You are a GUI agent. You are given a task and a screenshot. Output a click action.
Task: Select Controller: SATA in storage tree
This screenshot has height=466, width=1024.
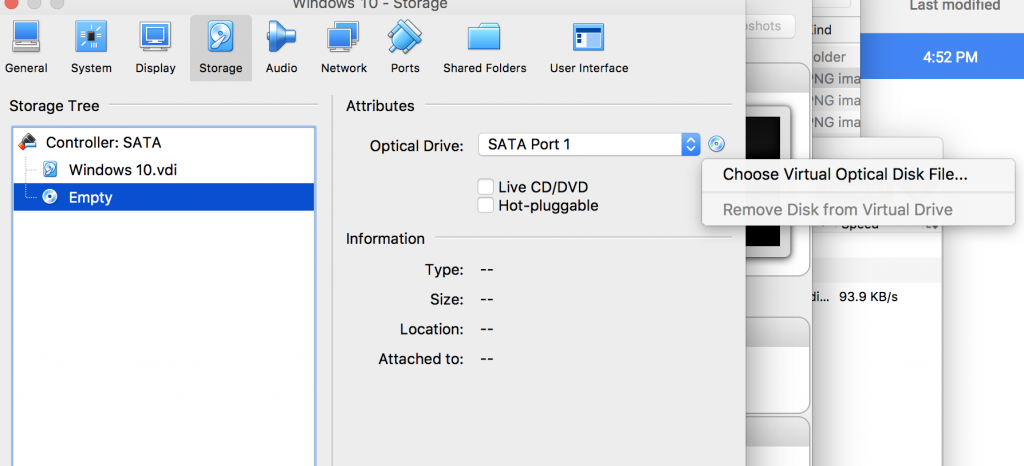(163, 142)
